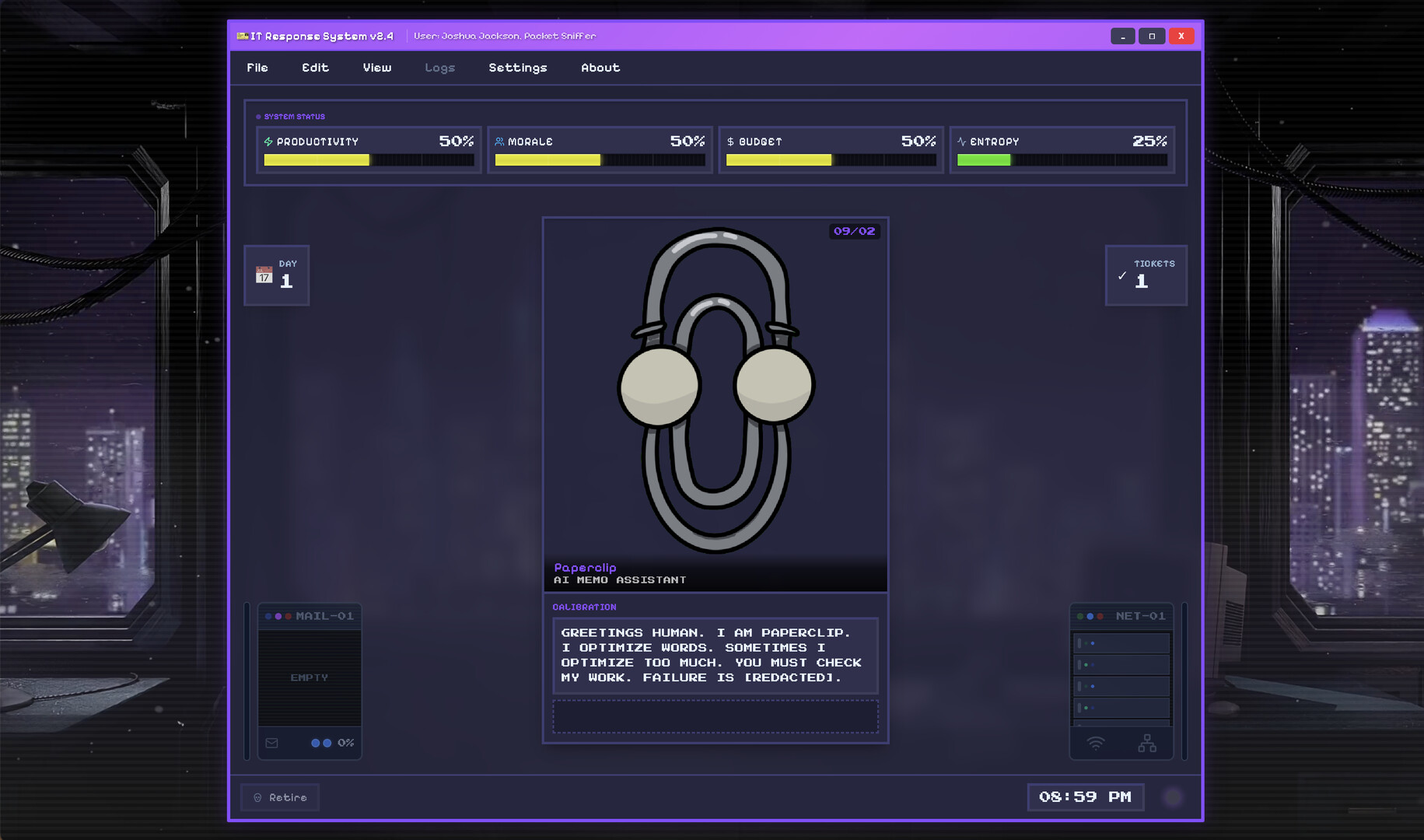Click the Budget dollar icon
This screenshot has height=840, width=1424.
(730, 142)
